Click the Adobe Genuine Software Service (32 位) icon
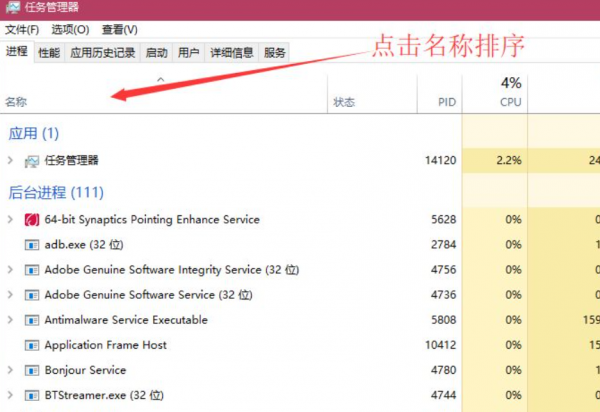Image resolution: width=600 pixels, height=412 pixels. pyautogui.click(x=32, y=295)
